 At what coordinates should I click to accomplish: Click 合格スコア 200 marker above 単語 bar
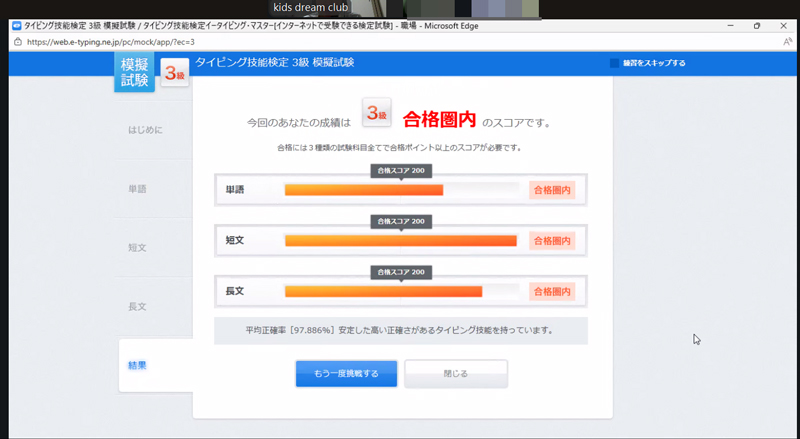click(401, 170)
